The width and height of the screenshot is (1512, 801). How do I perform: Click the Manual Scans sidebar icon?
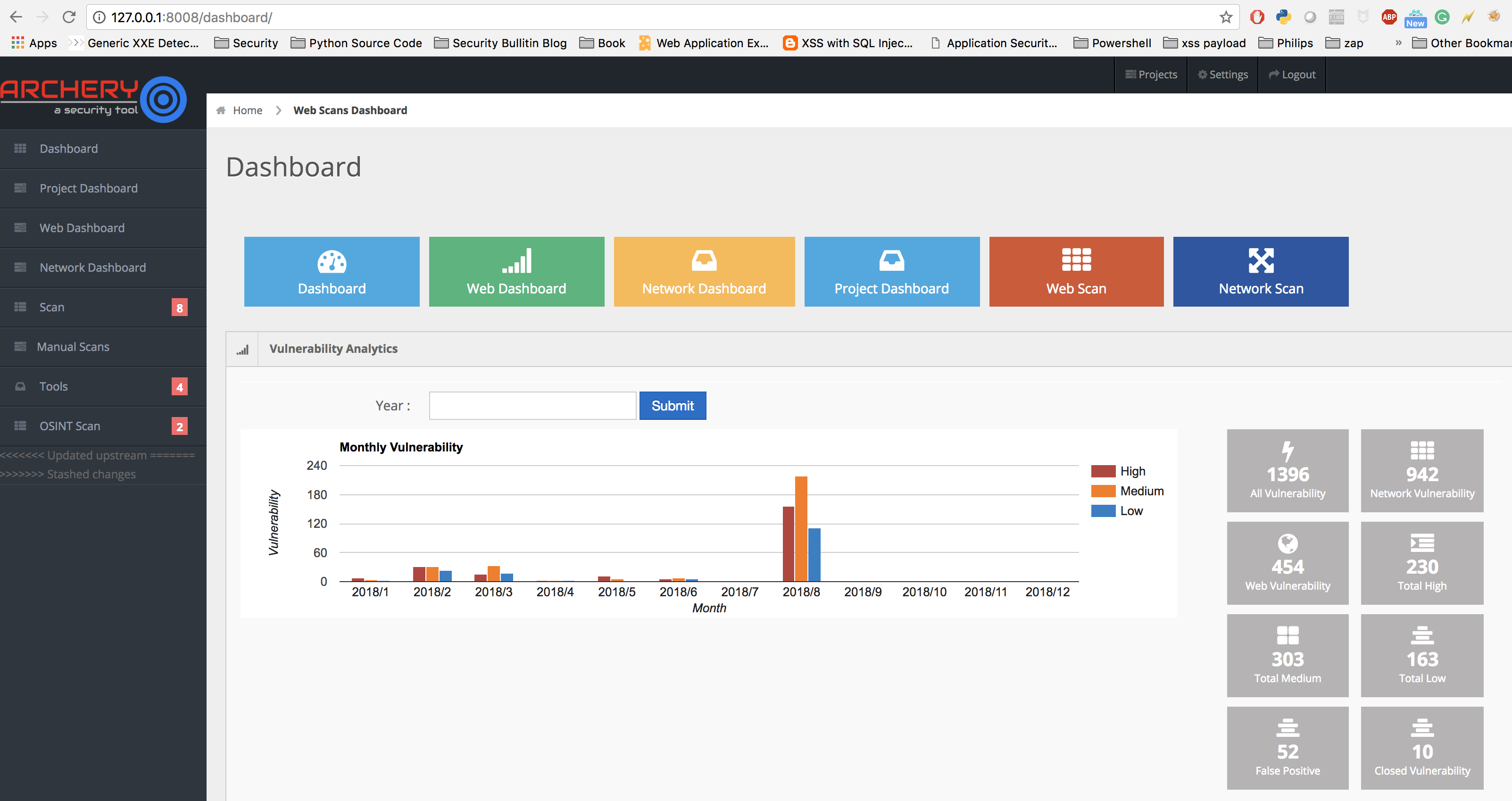pyautogui.click(x=21, y=346)
